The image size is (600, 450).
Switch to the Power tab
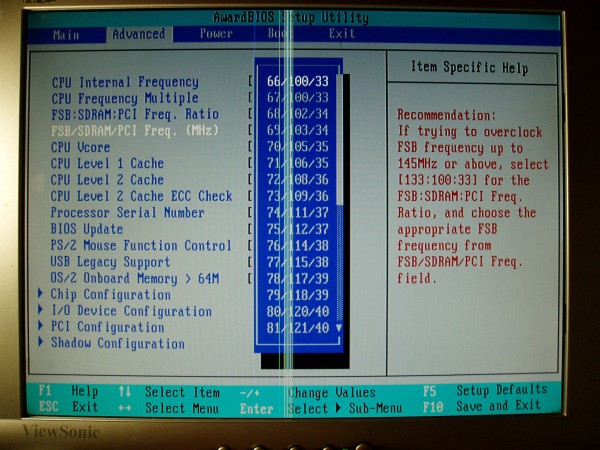(216, 34)
